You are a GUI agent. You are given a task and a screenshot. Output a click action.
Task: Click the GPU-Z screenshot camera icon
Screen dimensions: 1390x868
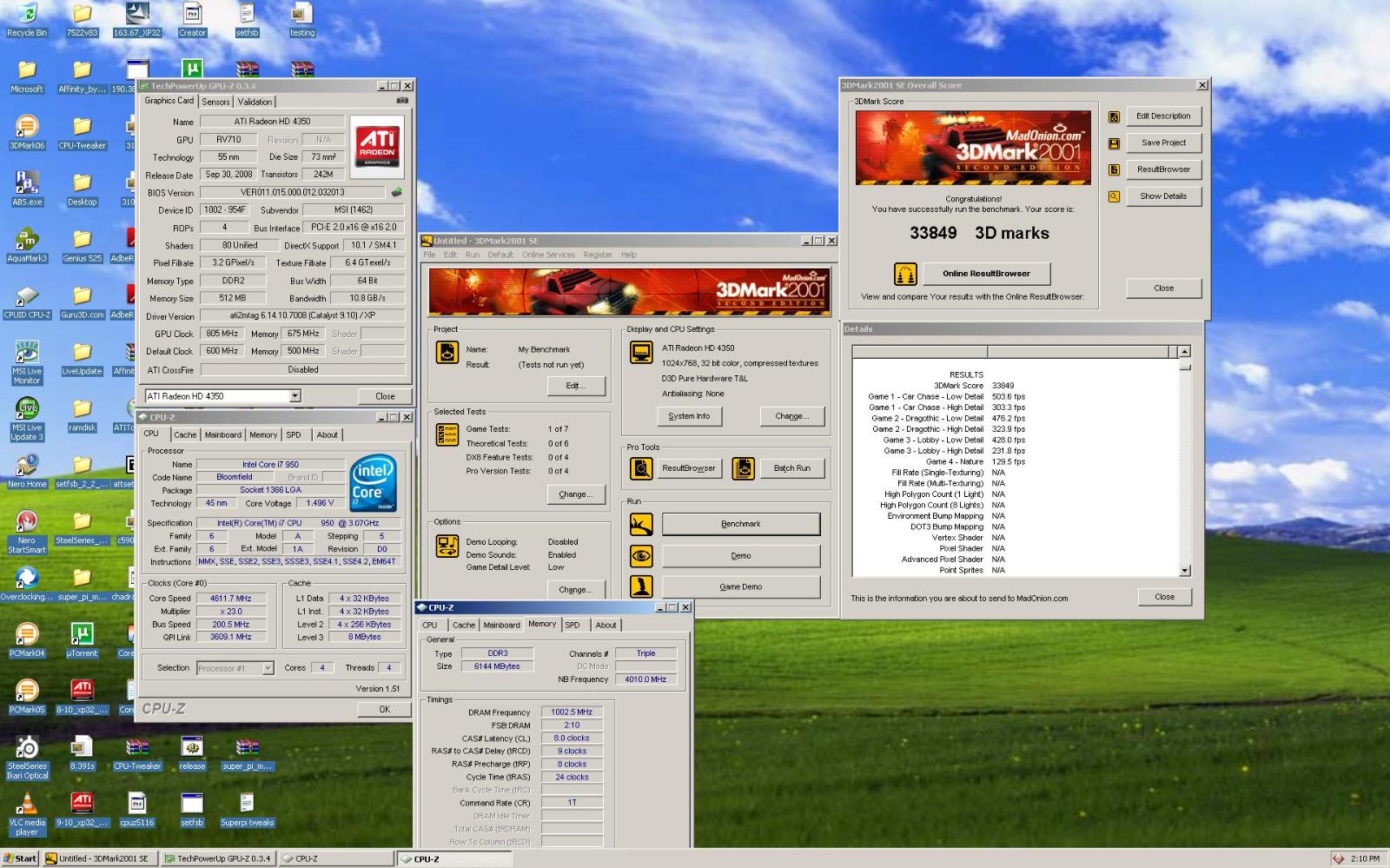tap(402, 101)
